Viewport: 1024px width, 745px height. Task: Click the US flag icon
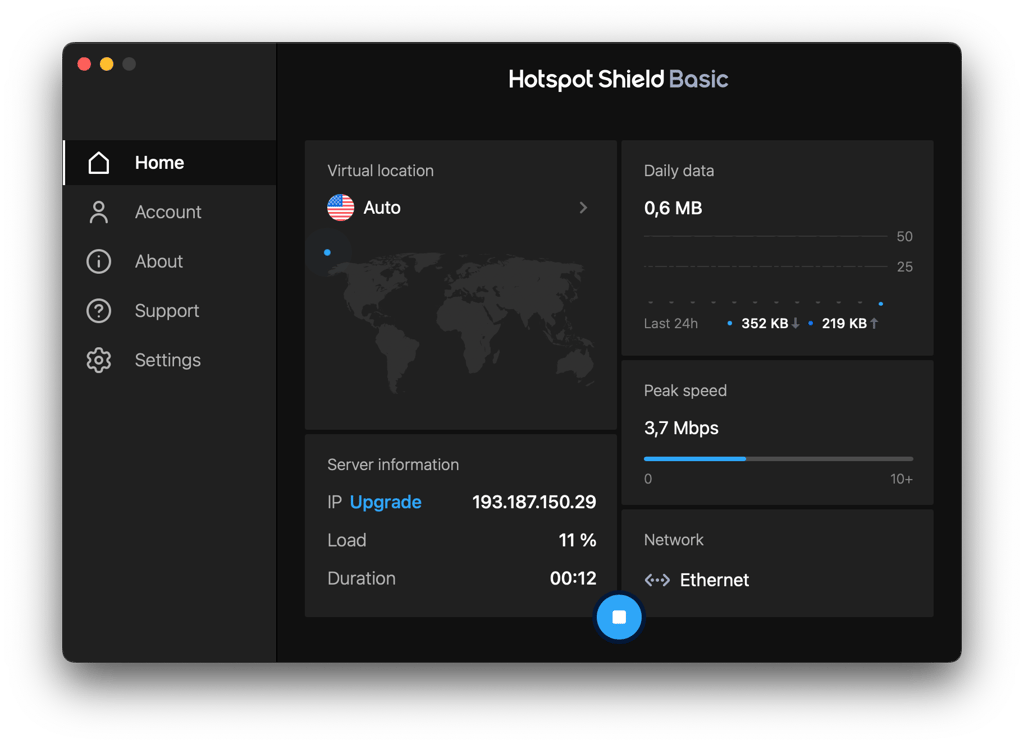(x=340, y=208)
